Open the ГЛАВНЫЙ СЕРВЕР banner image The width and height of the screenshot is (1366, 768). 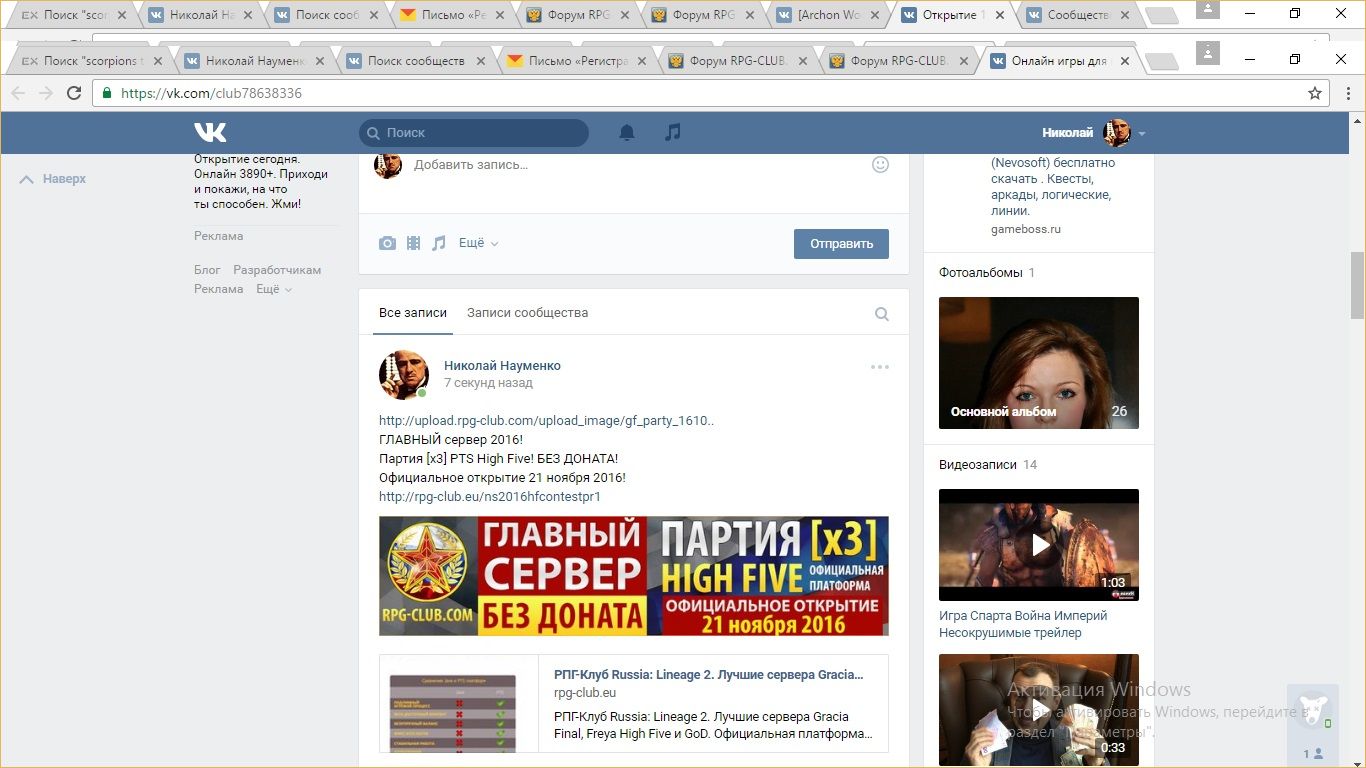pos(634,576)
